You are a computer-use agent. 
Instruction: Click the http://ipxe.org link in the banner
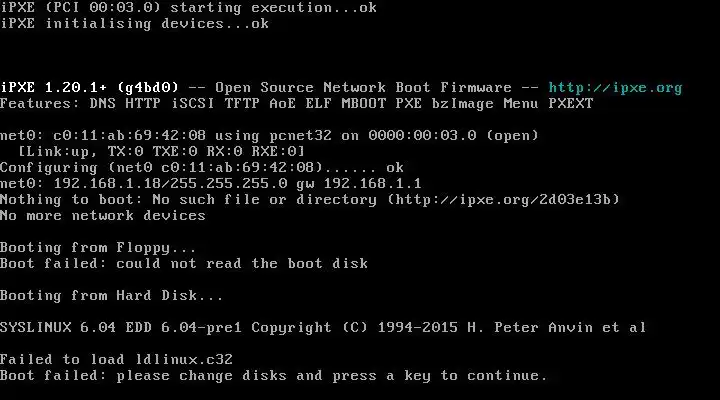[615, 87]
